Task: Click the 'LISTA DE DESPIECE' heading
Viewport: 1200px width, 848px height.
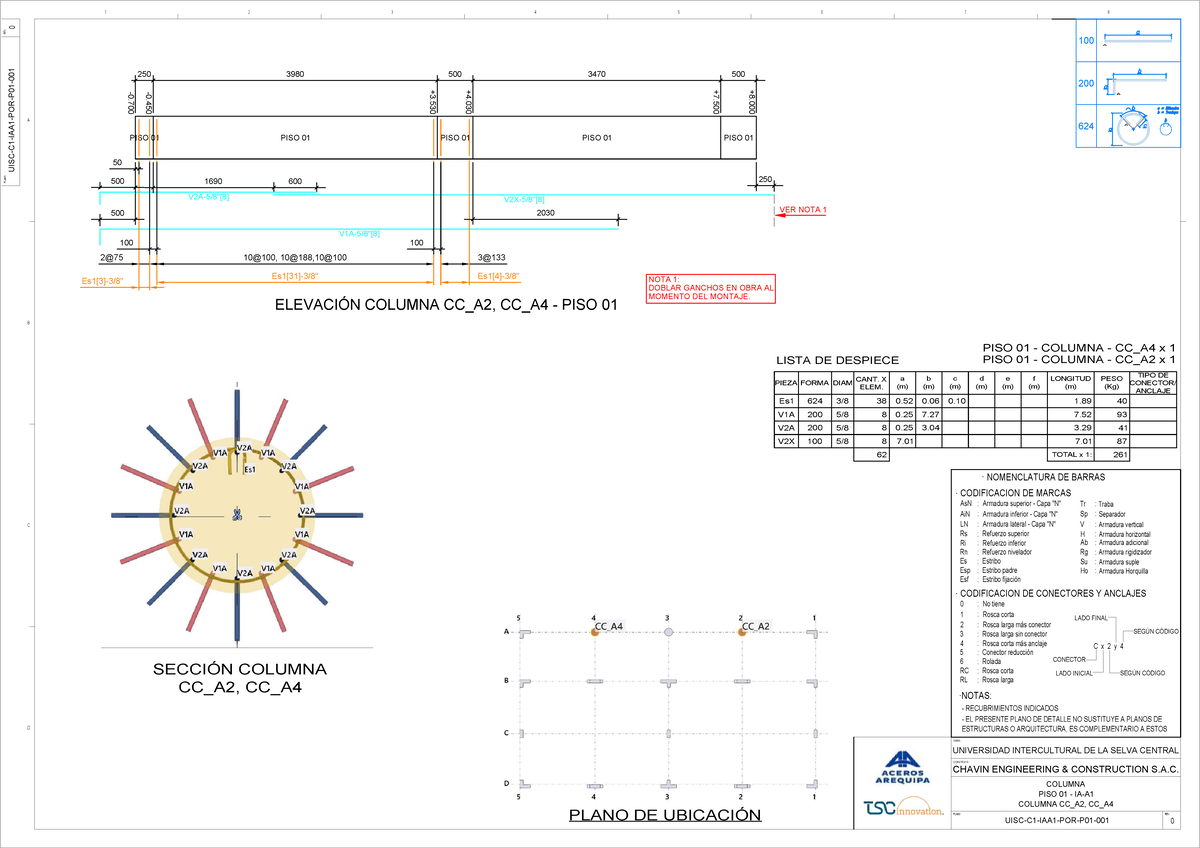Action: pos(838,360)
